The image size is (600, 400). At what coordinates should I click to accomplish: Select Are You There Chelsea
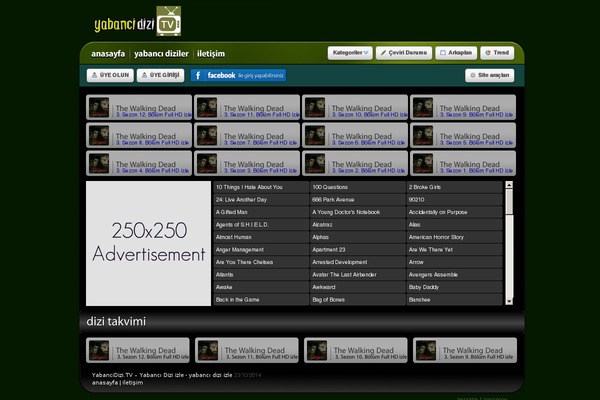click(261, 262)
